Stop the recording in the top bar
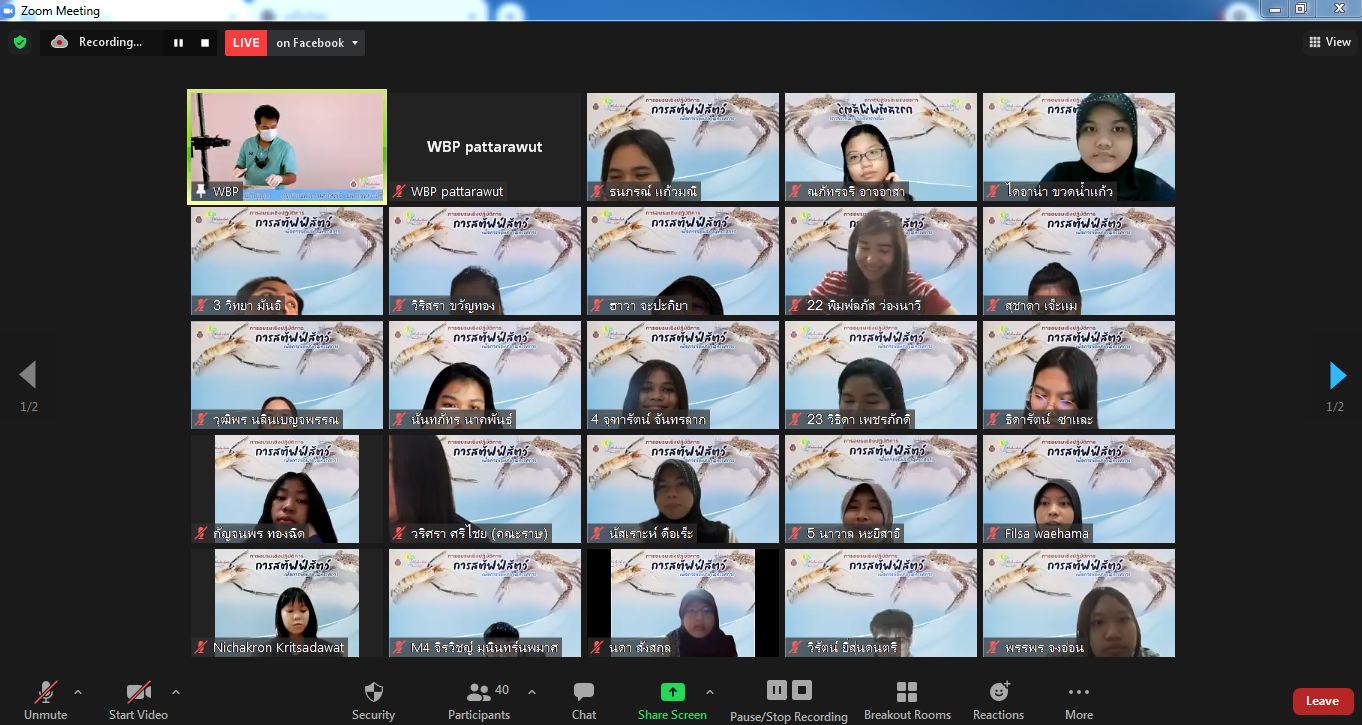The height and width of the screenshot is (725, 1362). pos(205,43)
